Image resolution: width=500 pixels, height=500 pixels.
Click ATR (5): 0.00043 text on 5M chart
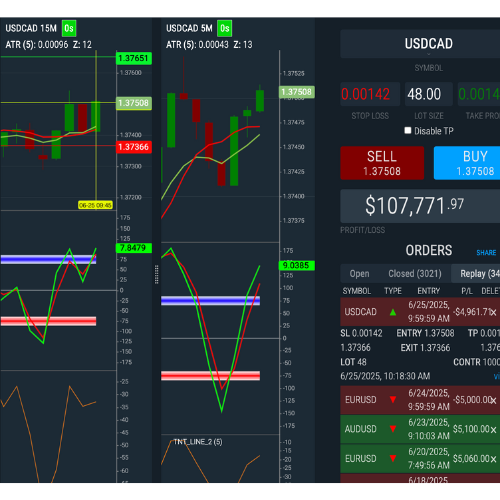pos(197,45)
